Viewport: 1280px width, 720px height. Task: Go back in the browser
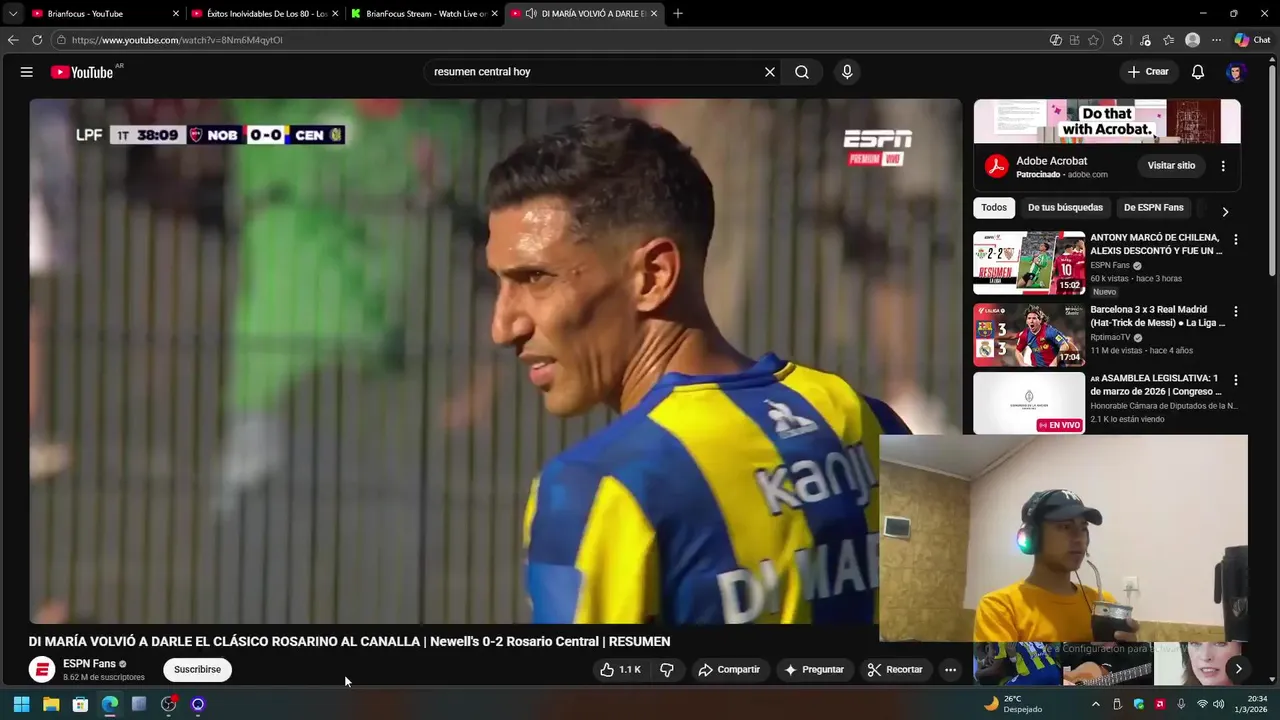coord(13,40)
